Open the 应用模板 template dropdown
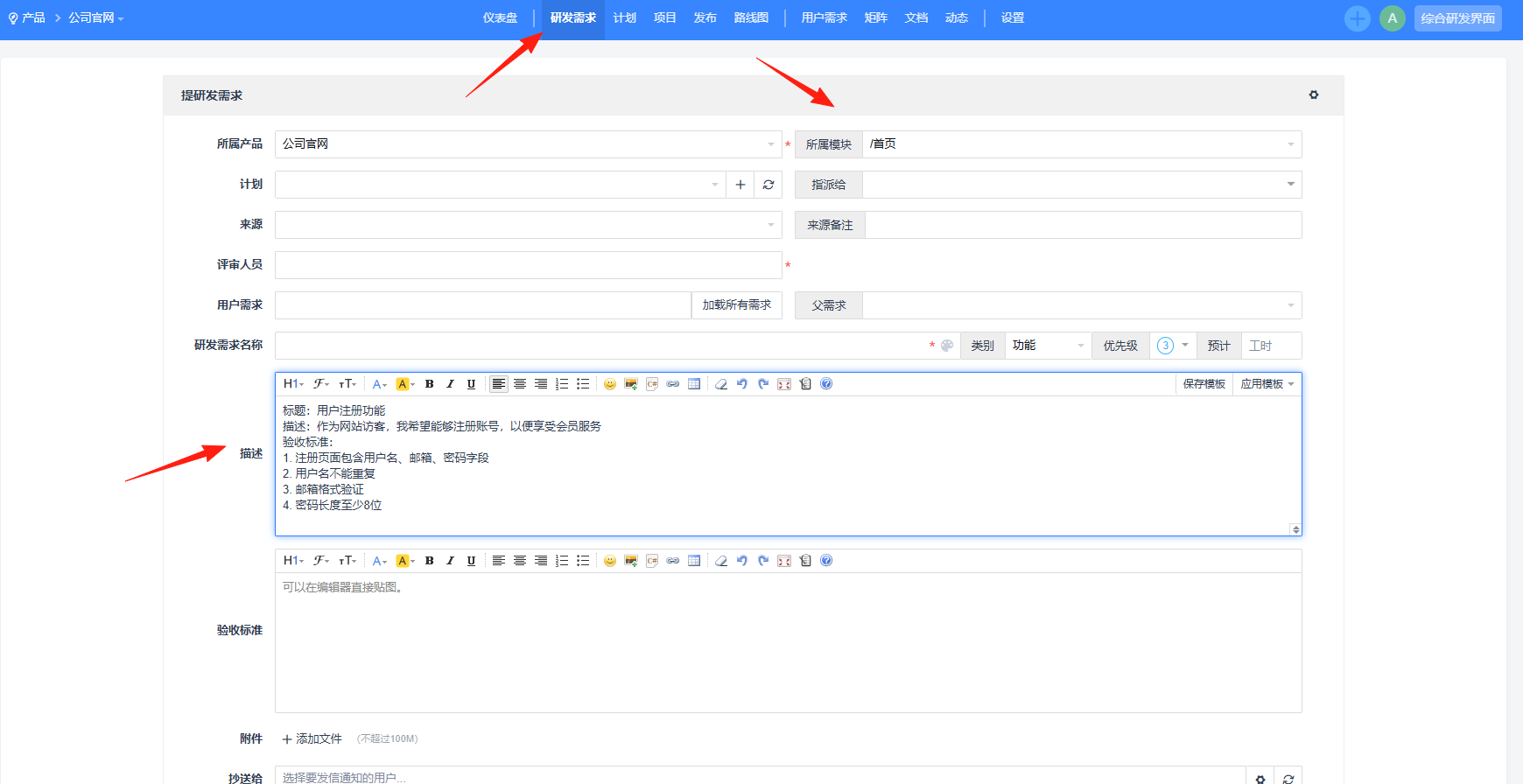Screen dimensions: 1523x784 (x=1267, y=384)
